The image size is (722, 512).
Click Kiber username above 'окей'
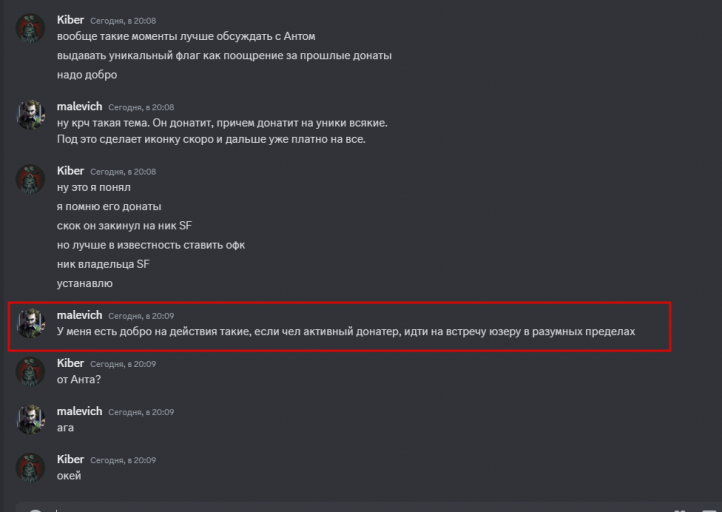(70, 460)
